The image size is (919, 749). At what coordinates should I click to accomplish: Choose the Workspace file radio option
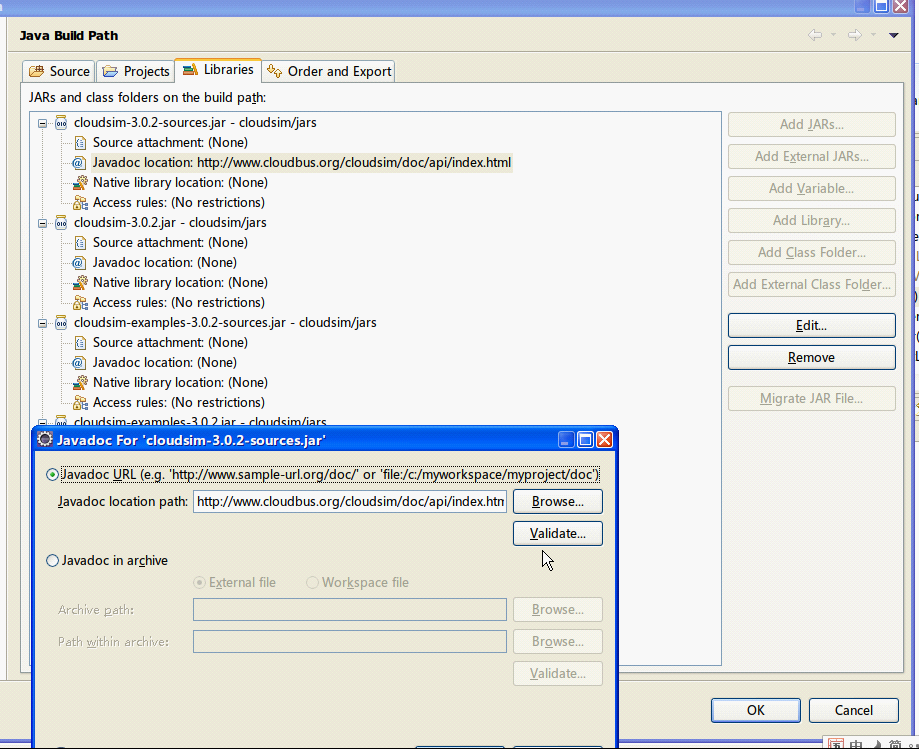coord(312,583)
